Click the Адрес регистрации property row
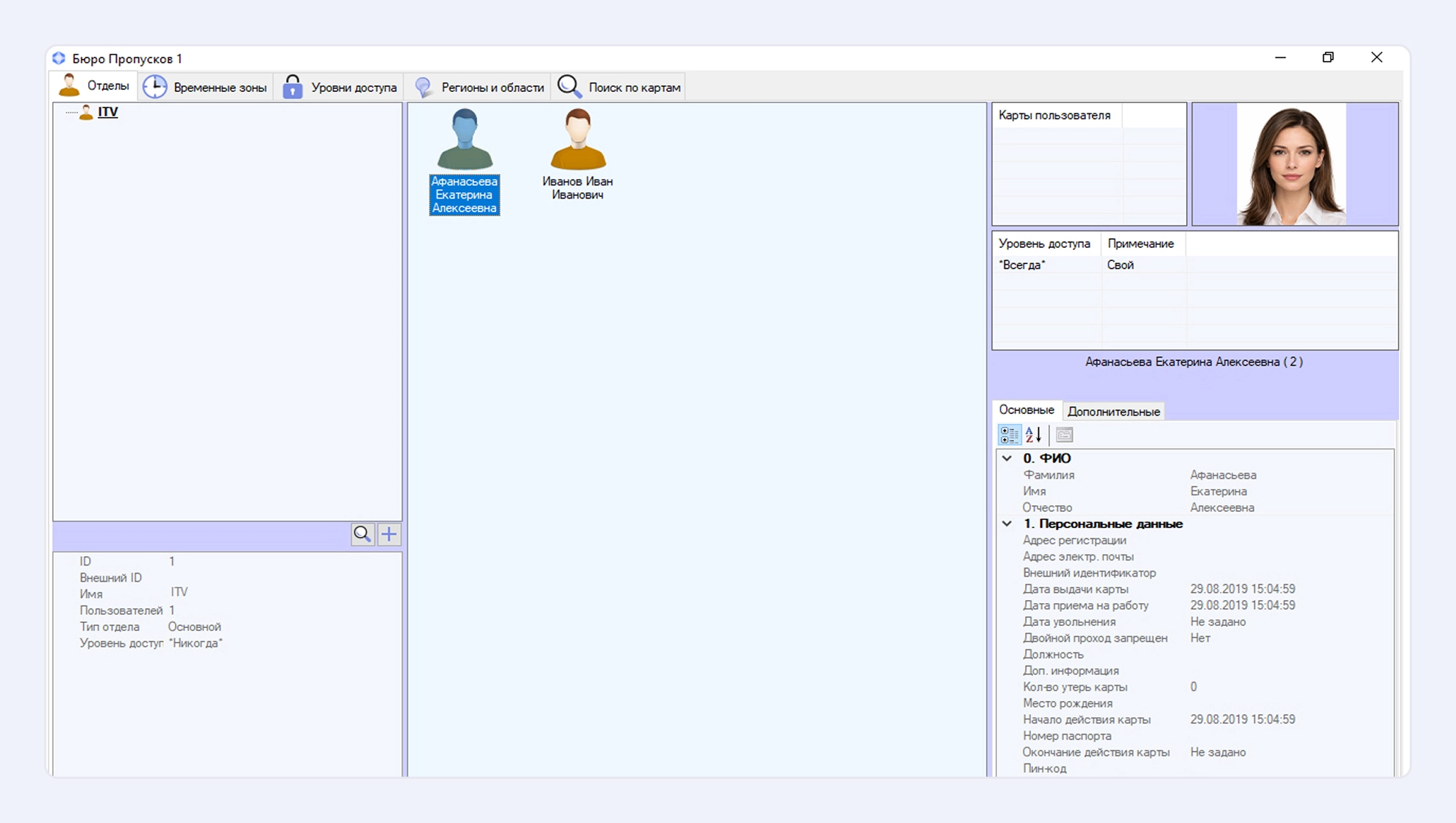The image size is (1456, 823). pyautogui.click(x=1194, y=540)
